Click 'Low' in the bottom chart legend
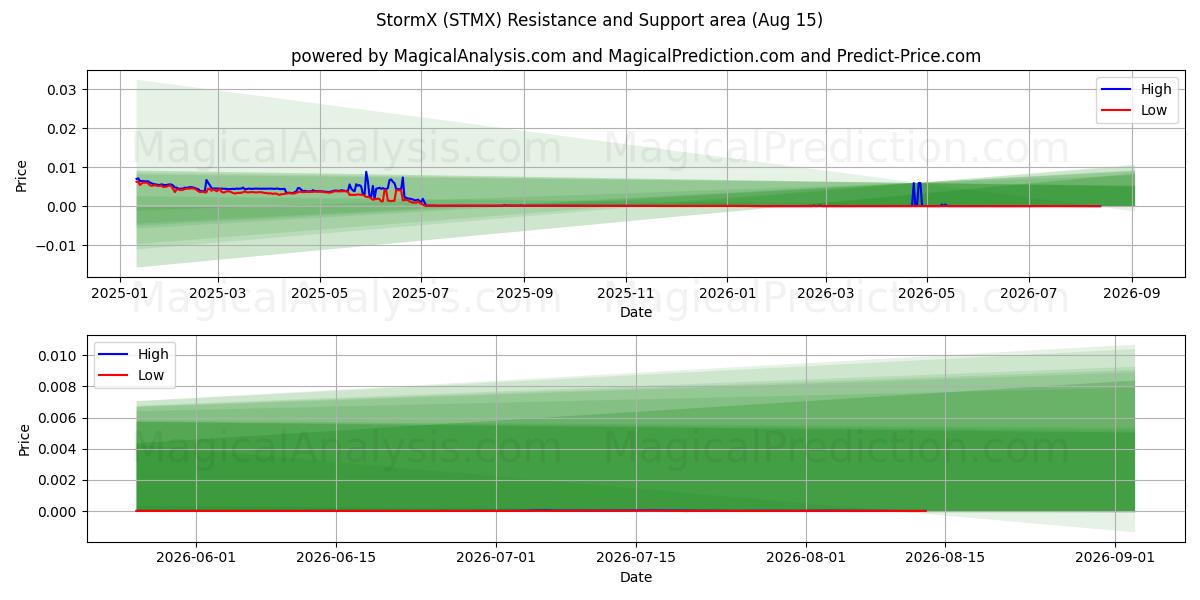The image size is (1200, 600). [151, 375]
